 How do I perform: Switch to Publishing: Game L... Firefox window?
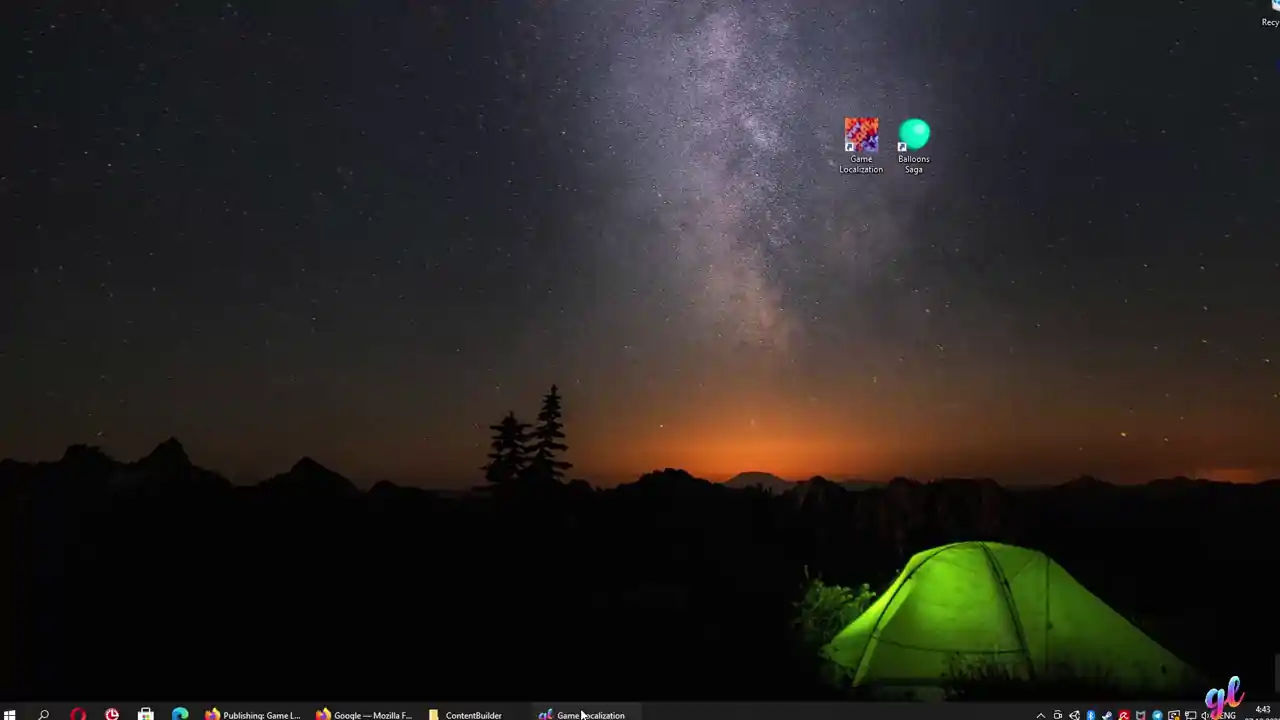tap(252, 714)
